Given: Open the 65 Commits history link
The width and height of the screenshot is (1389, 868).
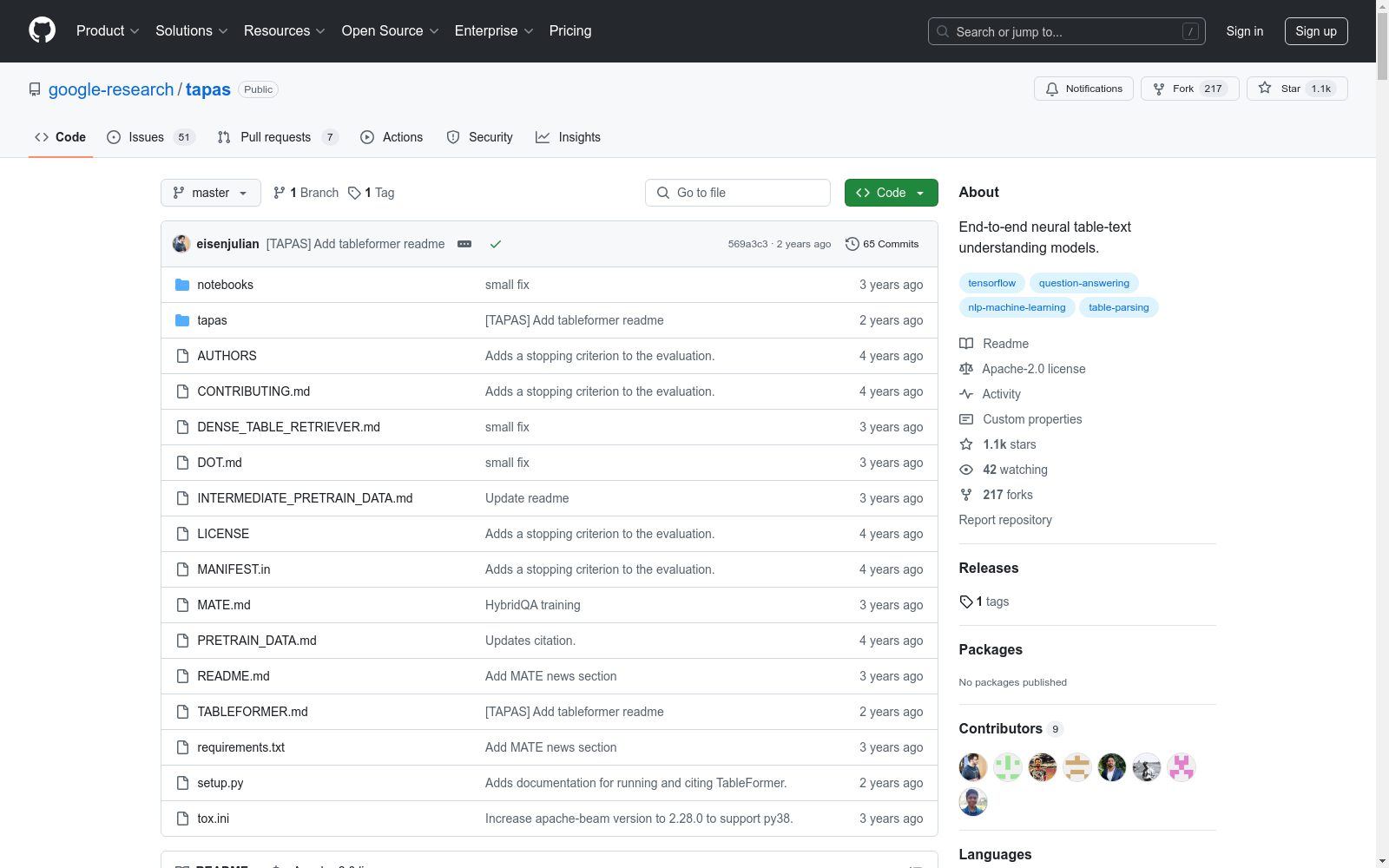Looking at the screenshot, I should click(882, 244).
